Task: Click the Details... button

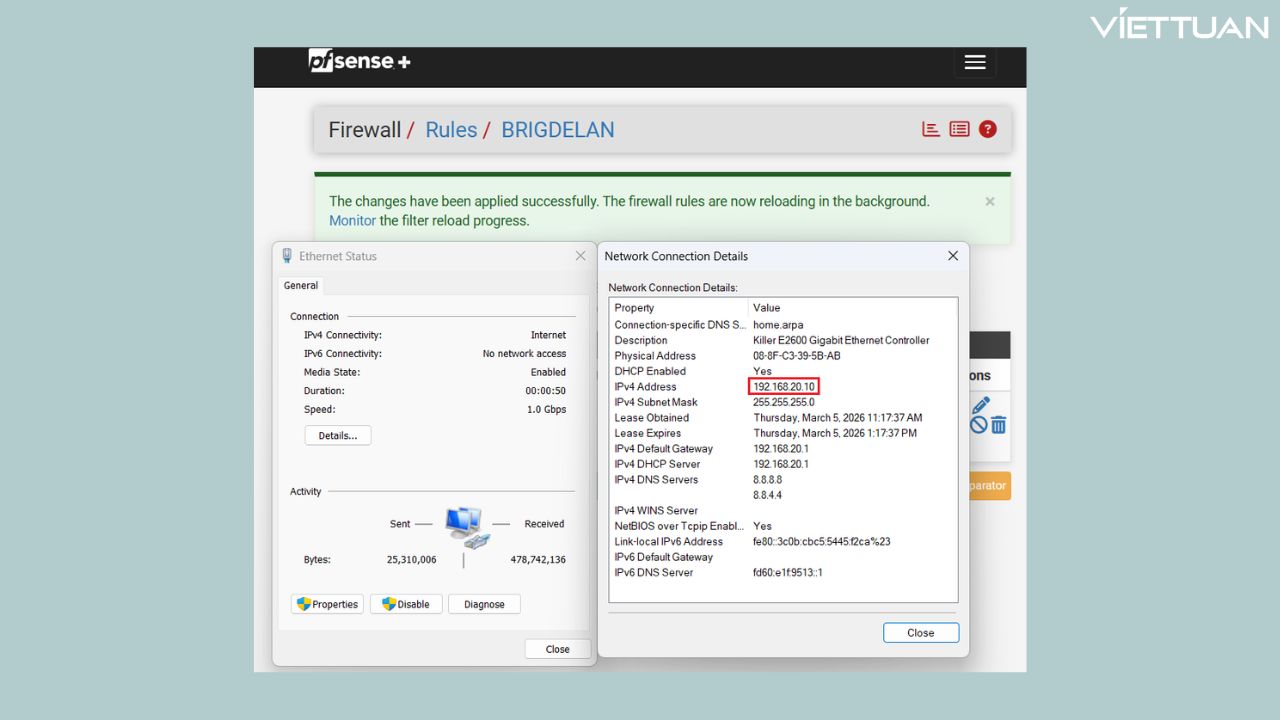Action: click(337, 436)
